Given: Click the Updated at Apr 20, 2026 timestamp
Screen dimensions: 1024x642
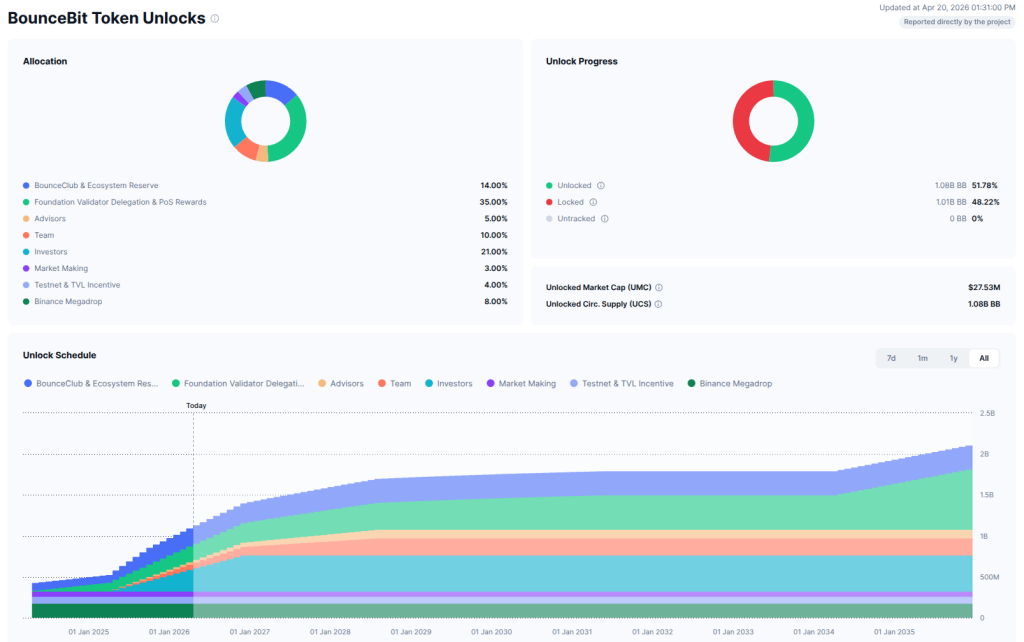Looking at the screenshot, I should [947, 8].
